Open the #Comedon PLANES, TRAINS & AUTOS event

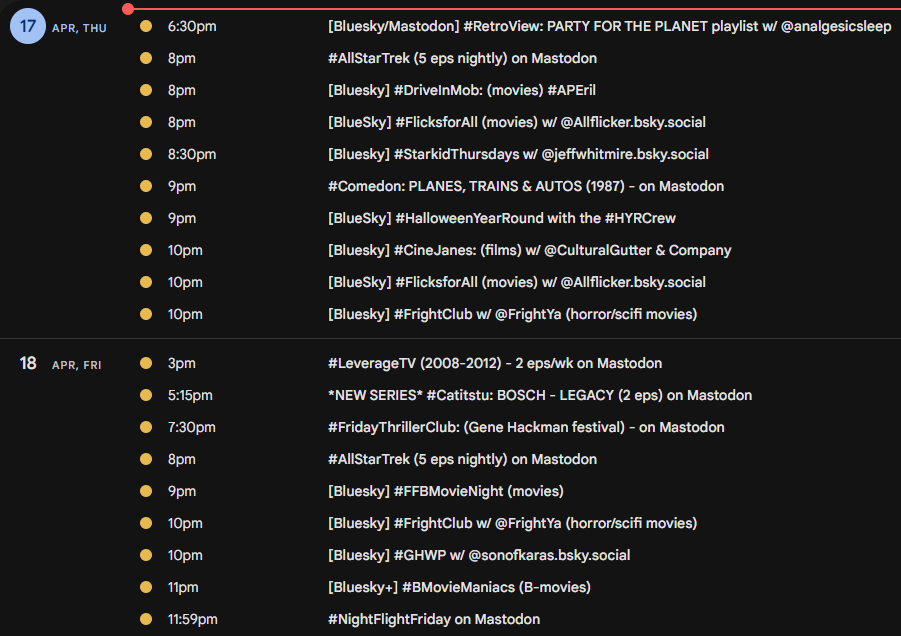pyautogui.click(x=526, y=187)
